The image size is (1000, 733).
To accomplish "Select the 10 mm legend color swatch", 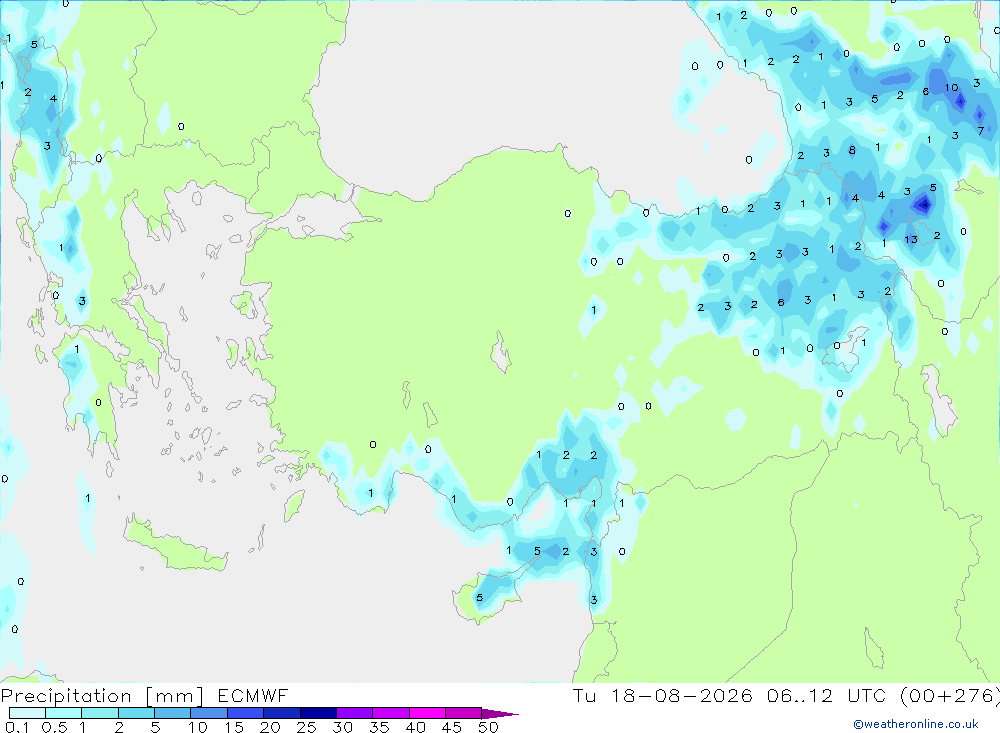I will click(x=209, y=713).
